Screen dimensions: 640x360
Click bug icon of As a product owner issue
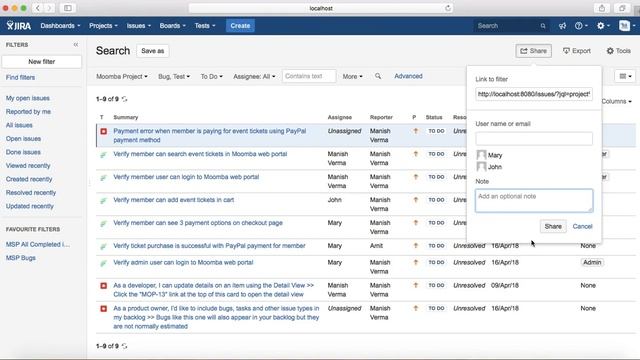[104, 309]
